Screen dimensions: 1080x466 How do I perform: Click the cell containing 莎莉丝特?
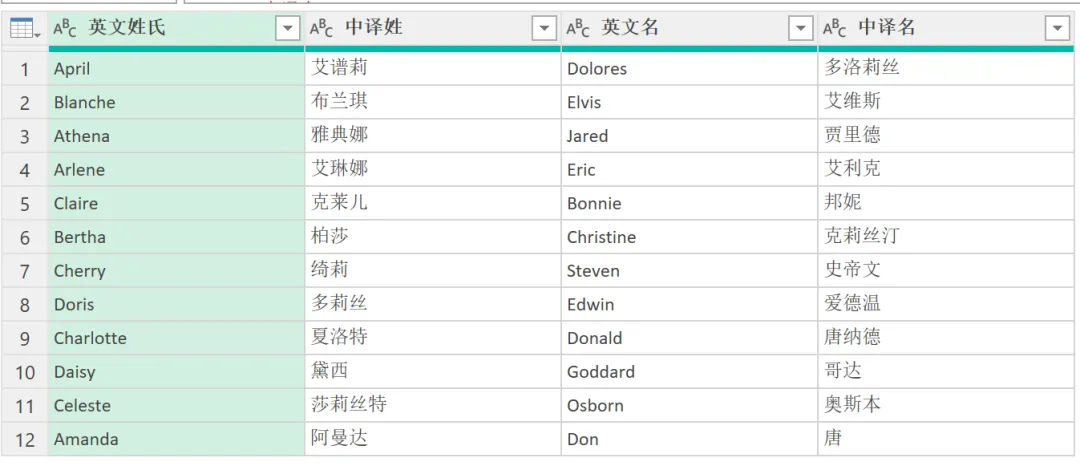[433, 405]
